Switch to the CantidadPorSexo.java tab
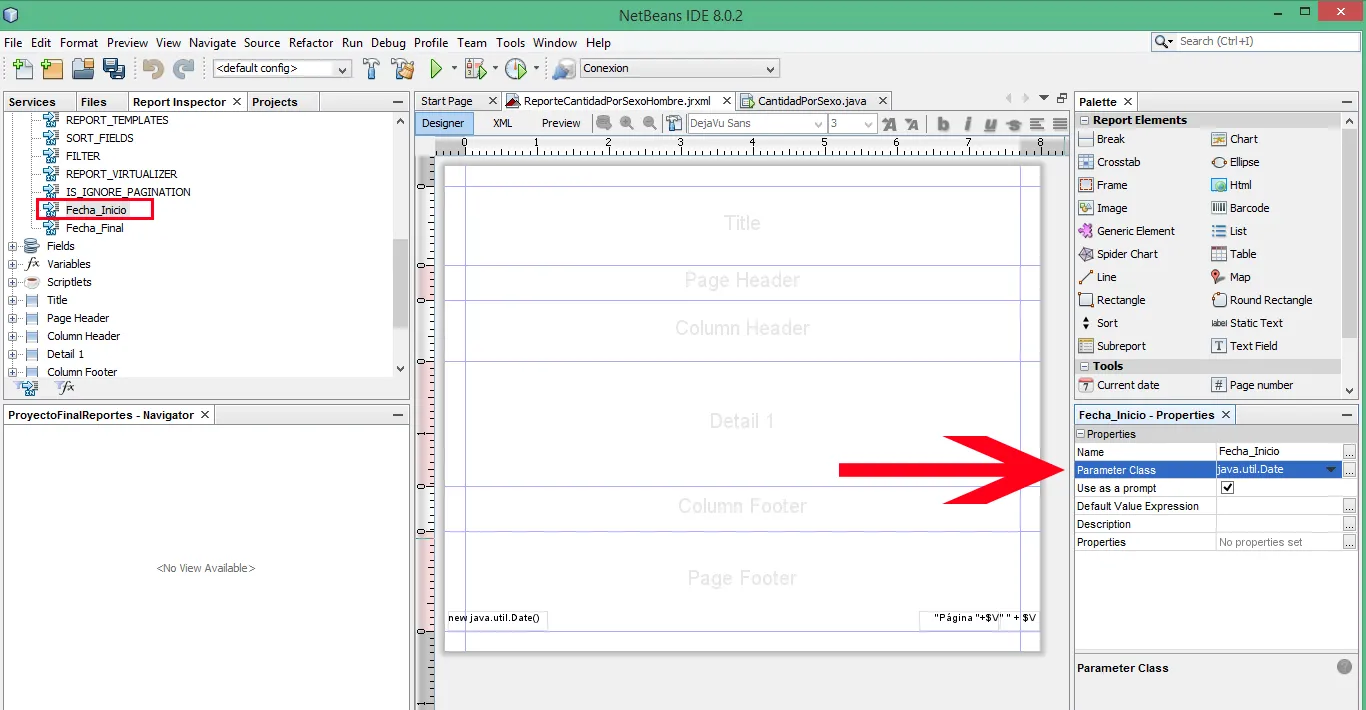 click(x=811, y=101)
